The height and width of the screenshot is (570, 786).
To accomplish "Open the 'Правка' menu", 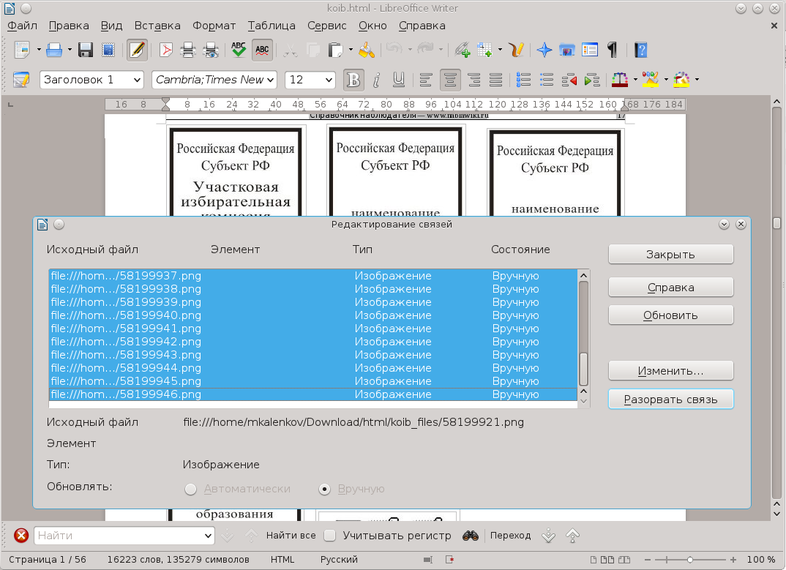I will [x=69, y=26].
